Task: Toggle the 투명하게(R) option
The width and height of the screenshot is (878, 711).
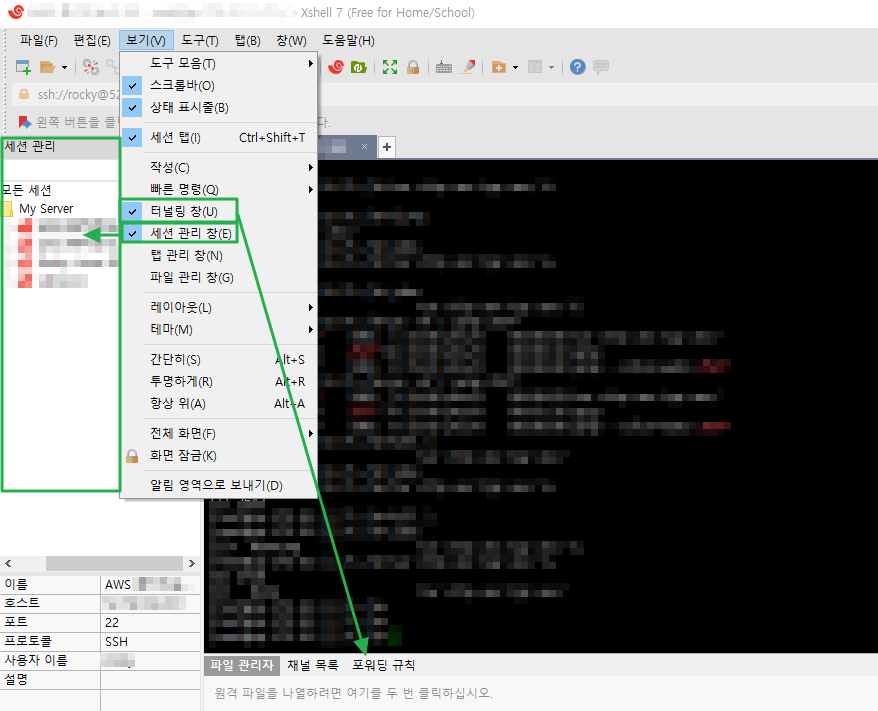Action: coord(219,381)
